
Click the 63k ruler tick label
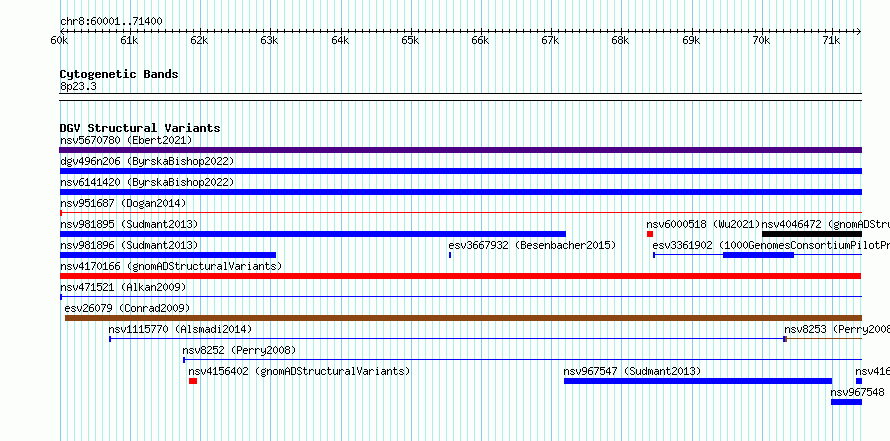tap(270, 40)
